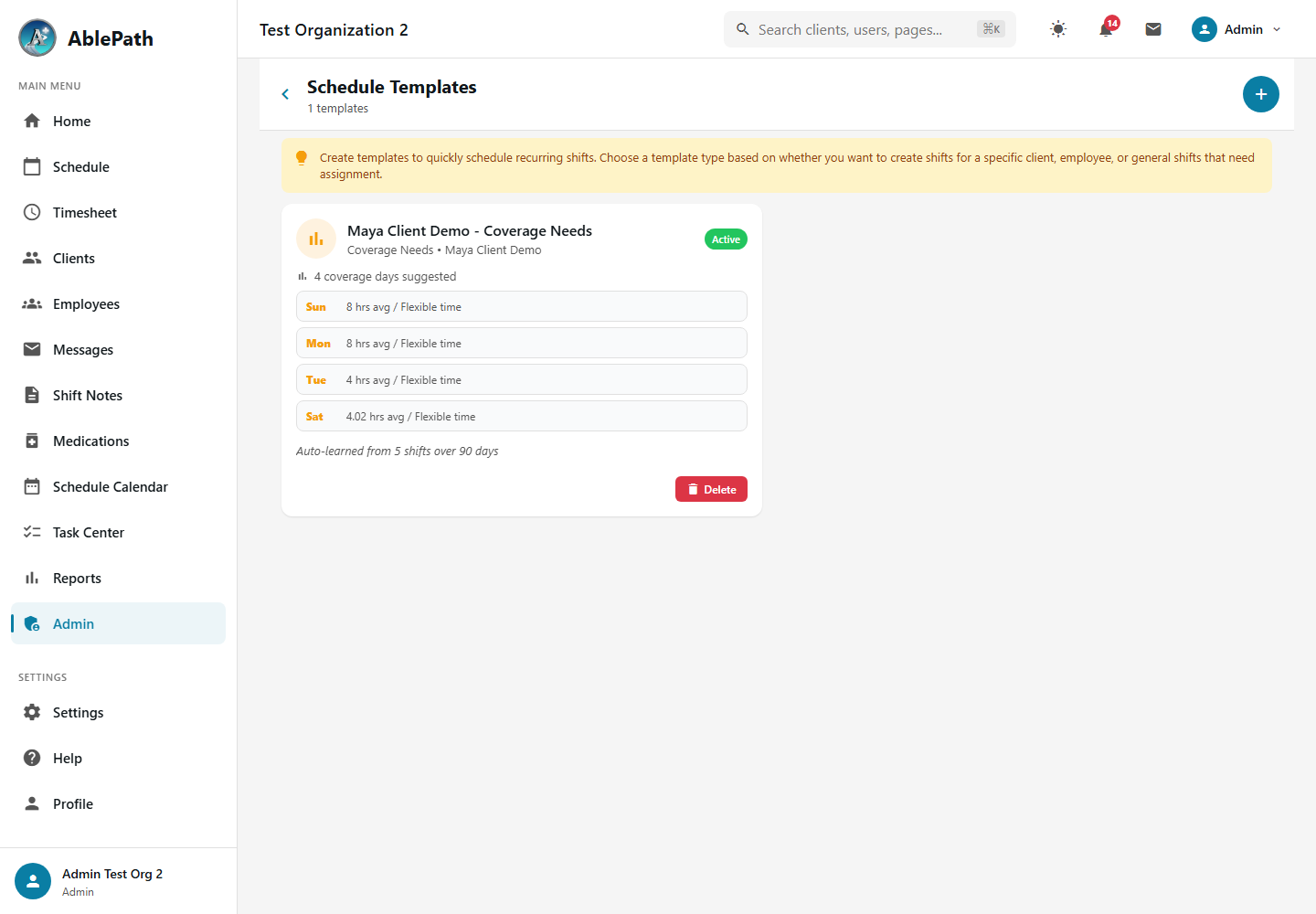Toggle the light/dark theme sun icon
Screen dimensions: 1316x914
[x=1058, y=29]
